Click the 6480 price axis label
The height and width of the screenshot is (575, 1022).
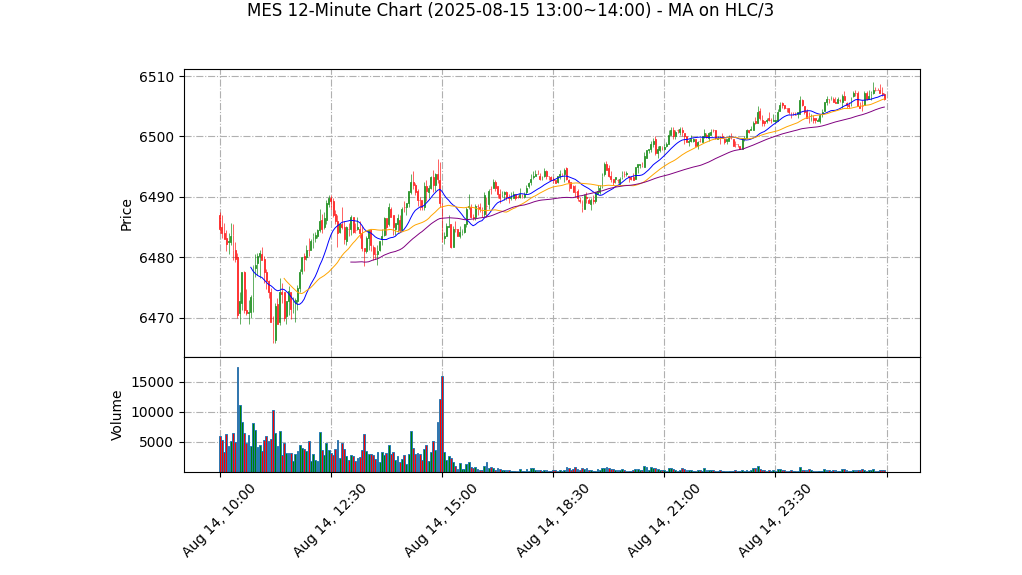(x=156, y=258)
